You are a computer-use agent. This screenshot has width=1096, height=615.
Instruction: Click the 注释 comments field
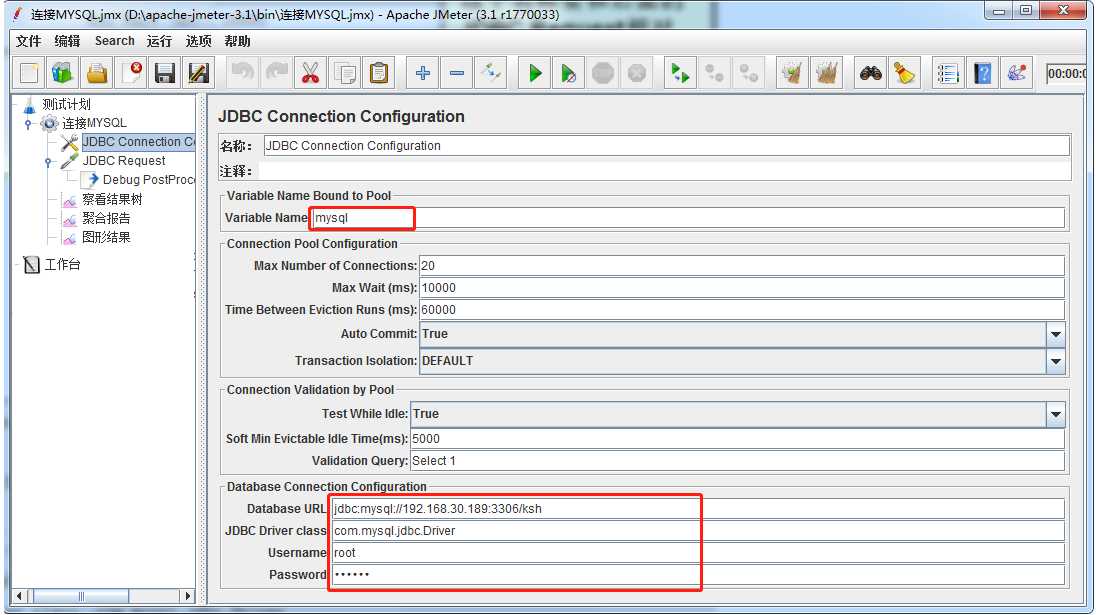664,171
